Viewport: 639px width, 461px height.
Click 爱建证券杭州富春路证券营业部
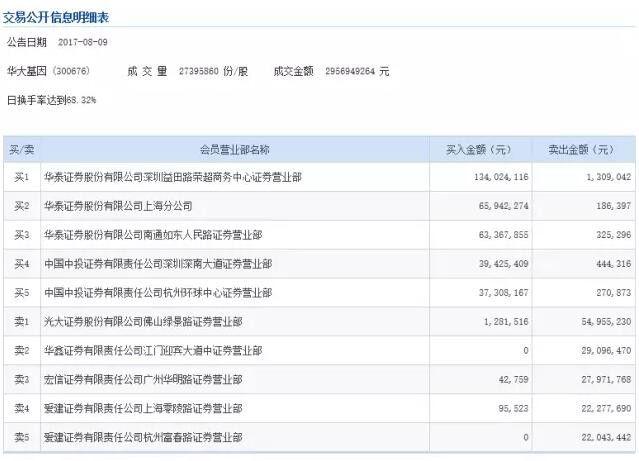click(x=143, y=437)
